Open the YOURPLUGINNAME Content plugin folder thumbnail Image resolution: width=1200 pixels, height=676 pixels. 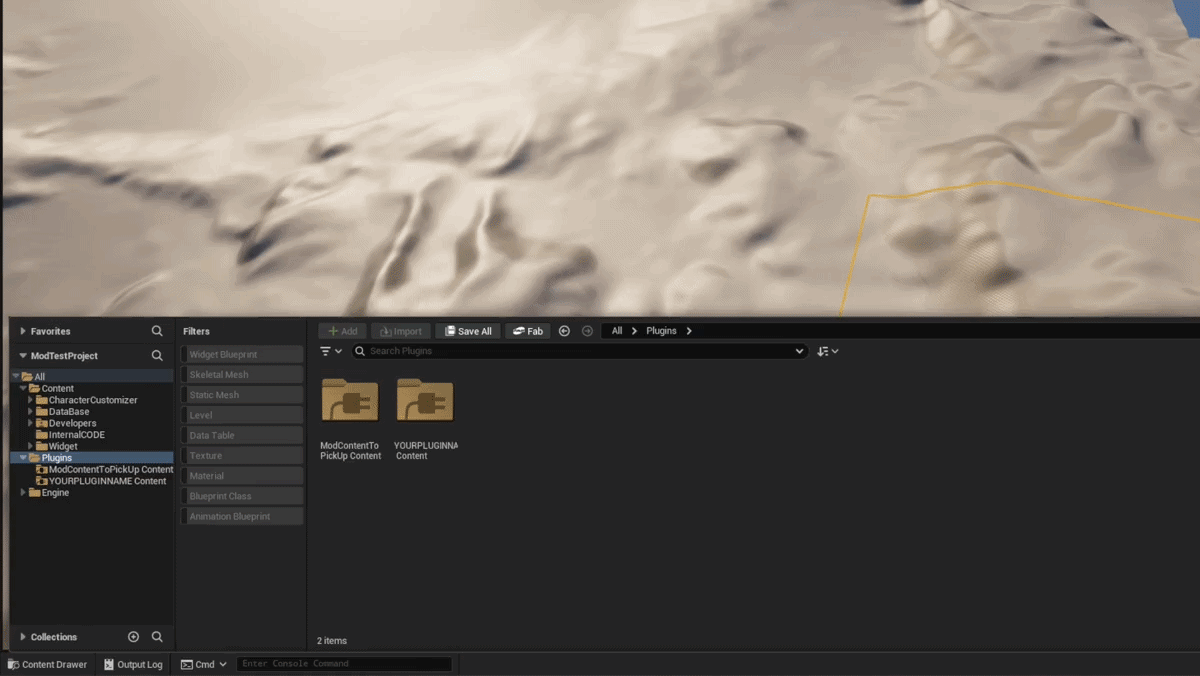pos(425,400)
